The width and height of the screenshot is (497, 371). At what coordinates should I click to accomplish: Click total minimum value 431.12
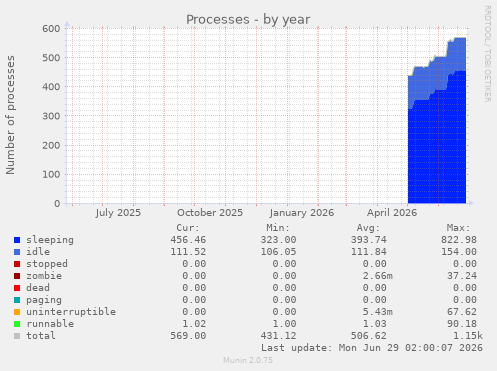(x=278, y=336)
